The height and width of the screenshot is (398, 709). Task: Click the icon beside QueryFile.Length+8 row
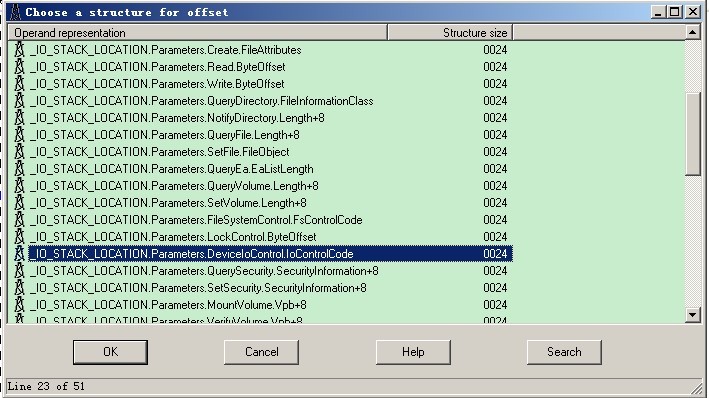point(19,135)
